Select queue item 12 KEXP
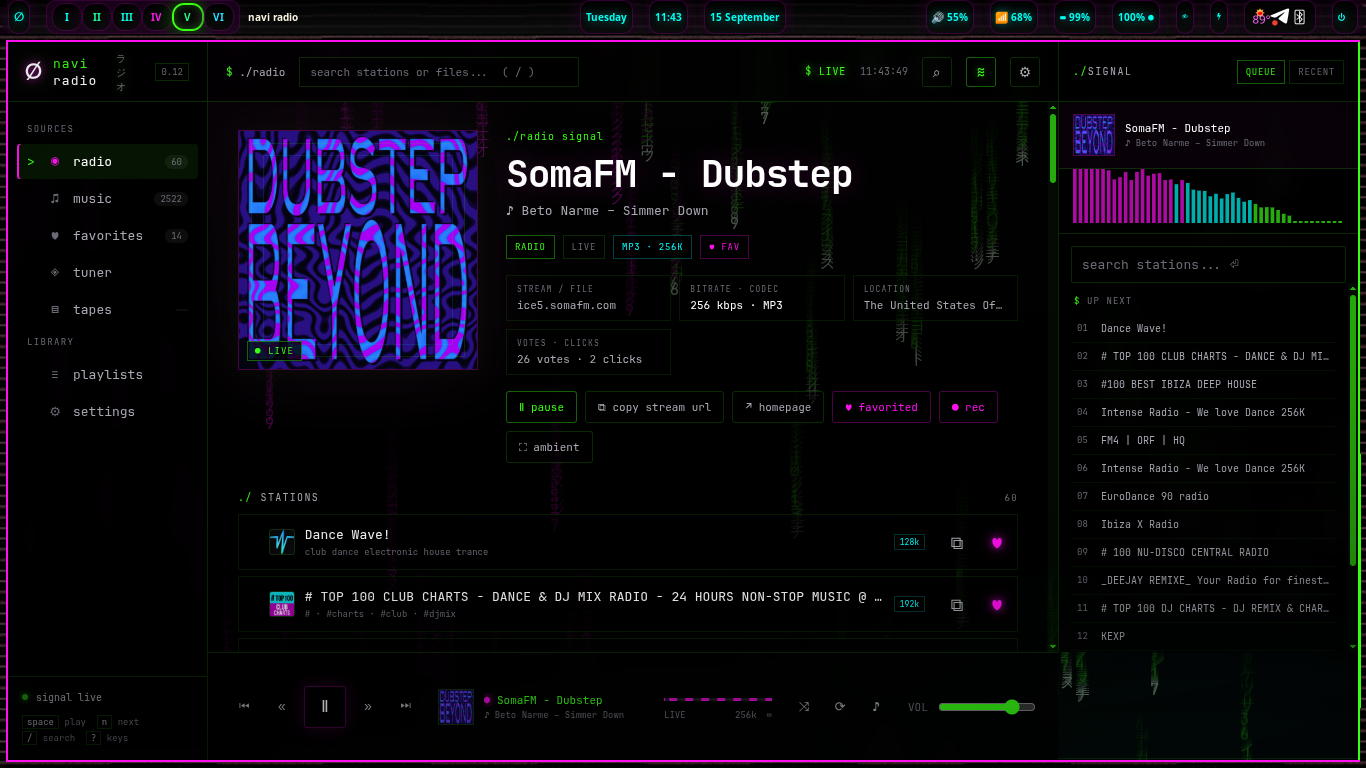This screenshot has width=1366, height=768. 1204,636
